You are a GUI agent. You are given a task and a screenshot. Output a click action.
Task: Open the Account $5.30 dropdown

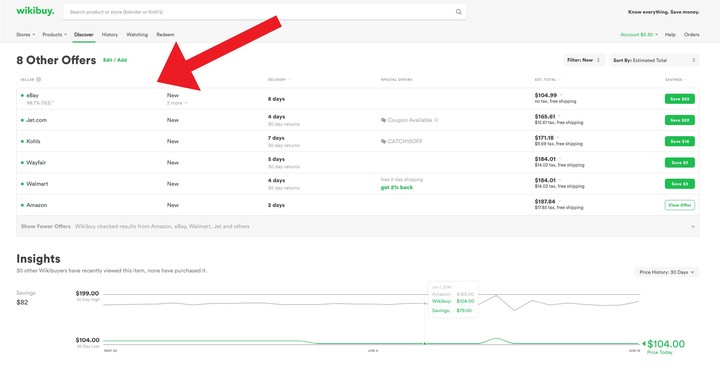click(639, 34)
